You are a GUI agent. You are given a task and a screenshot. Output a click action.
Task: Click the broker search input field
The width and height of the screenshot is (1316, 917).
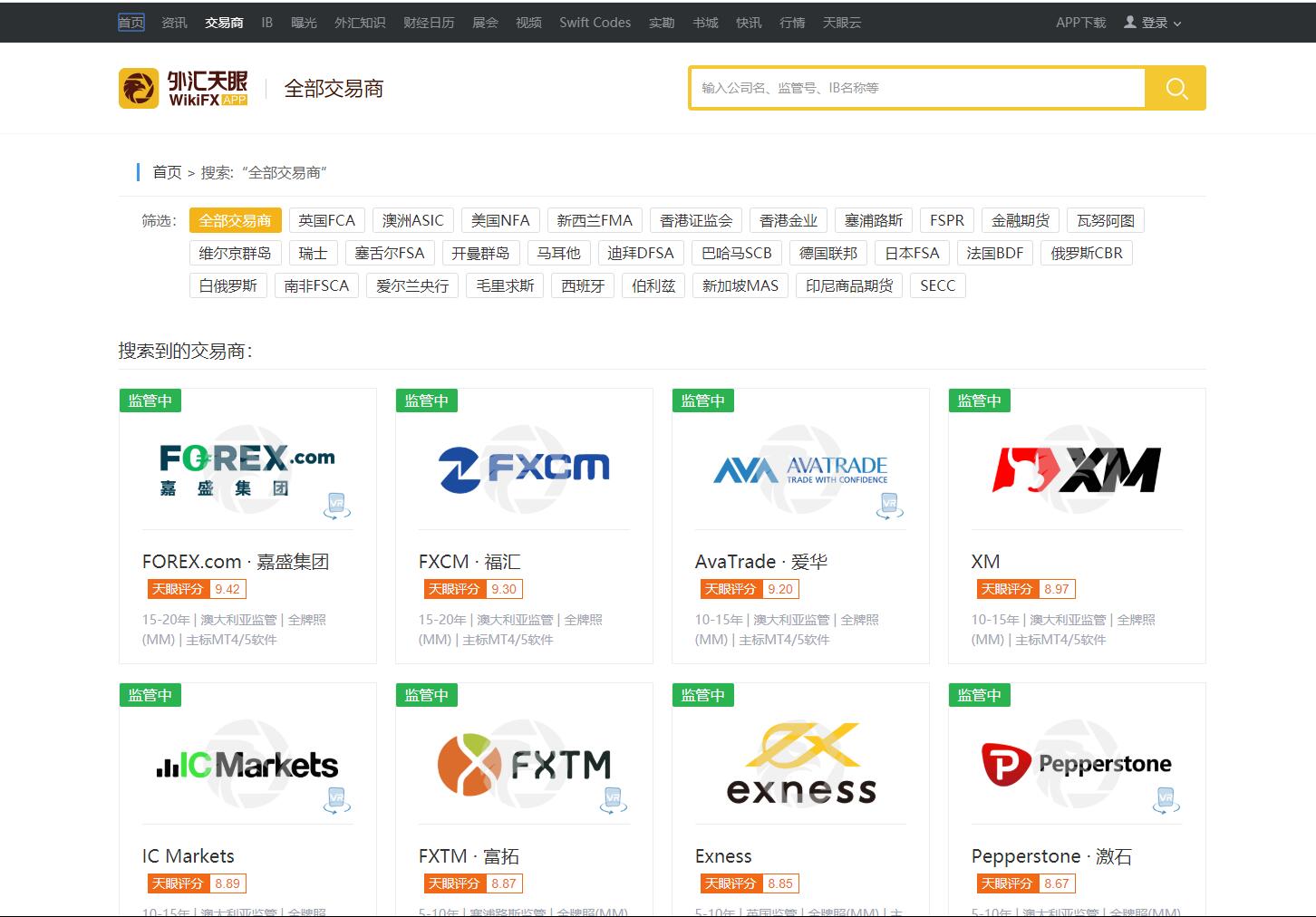917,88
